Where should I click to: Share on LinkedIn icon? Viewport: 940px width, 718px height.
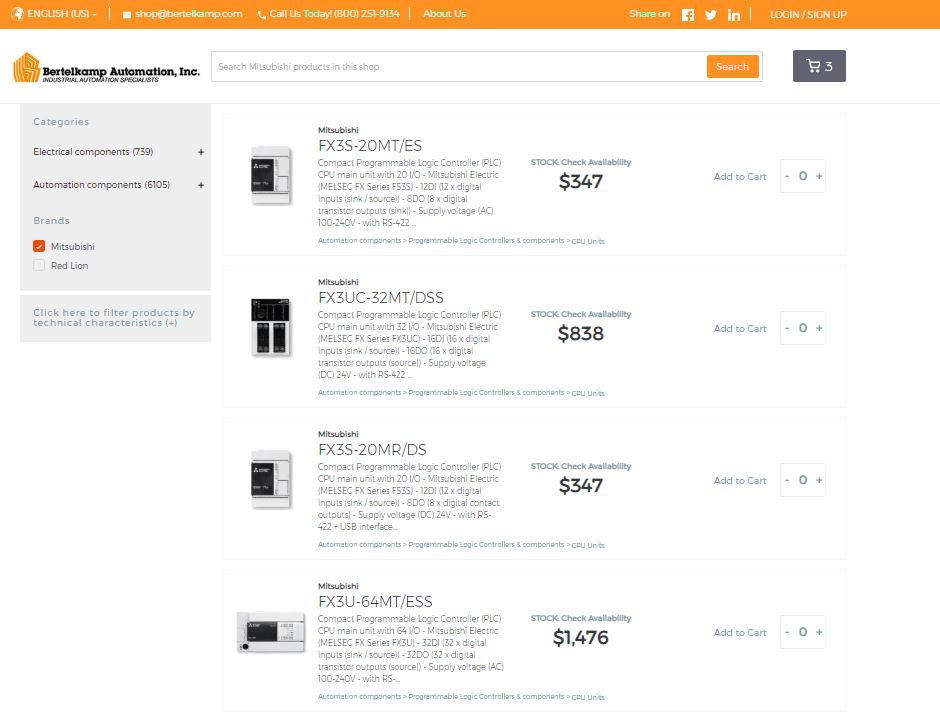[x=734, y=14]
